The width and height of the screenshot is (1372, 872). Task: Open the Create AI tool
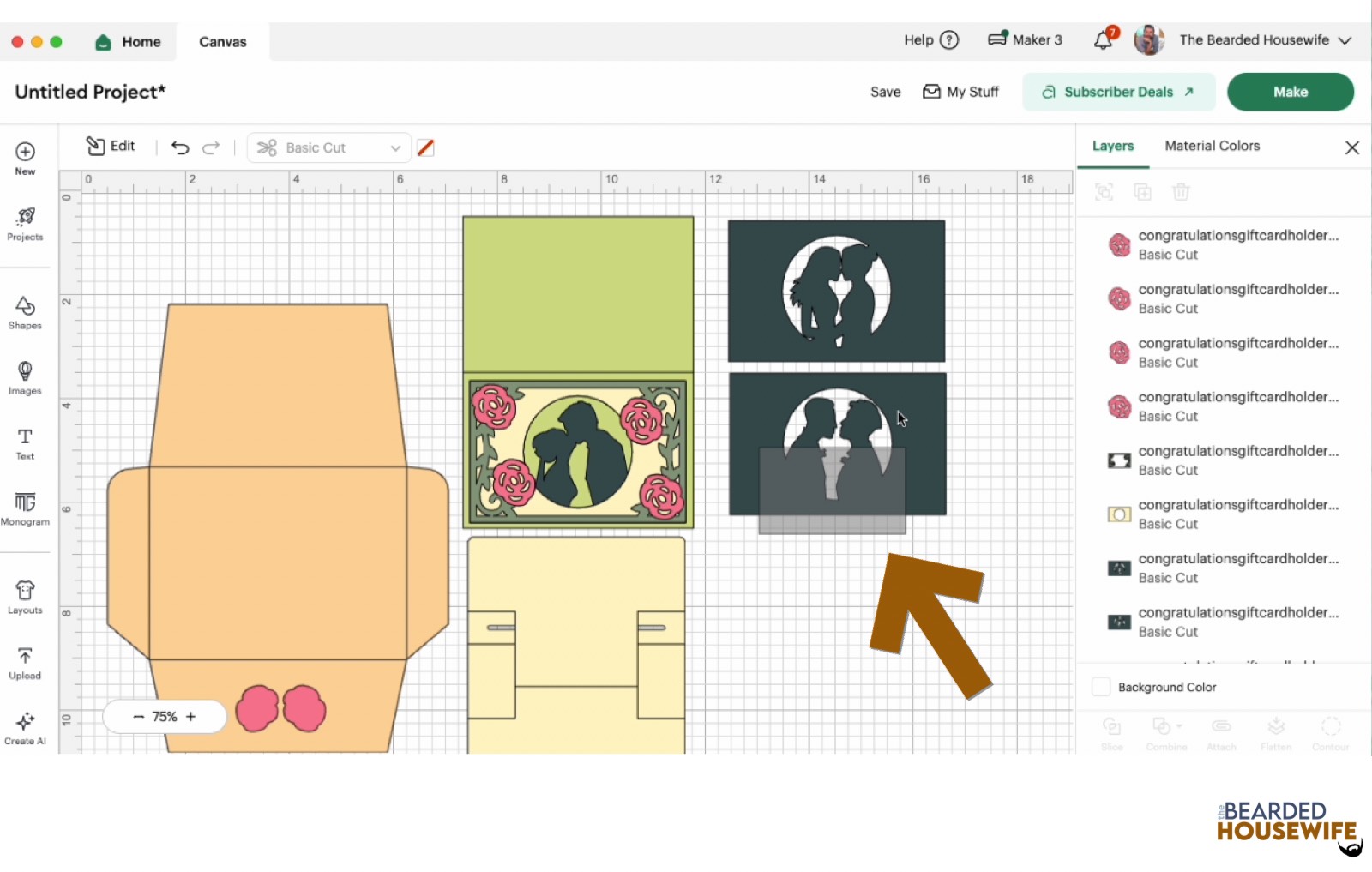click(25, 728)
